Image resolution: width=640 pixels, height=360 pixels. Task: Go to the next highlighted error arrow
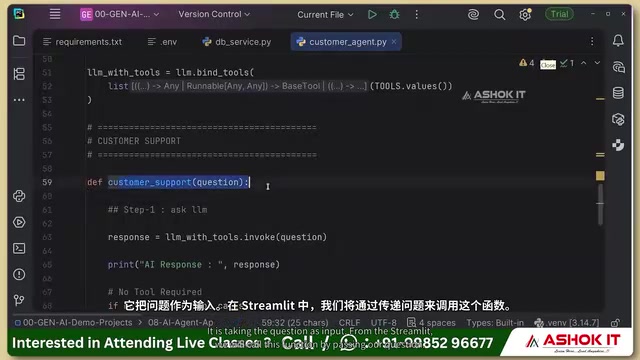click(x=597, y=63)
